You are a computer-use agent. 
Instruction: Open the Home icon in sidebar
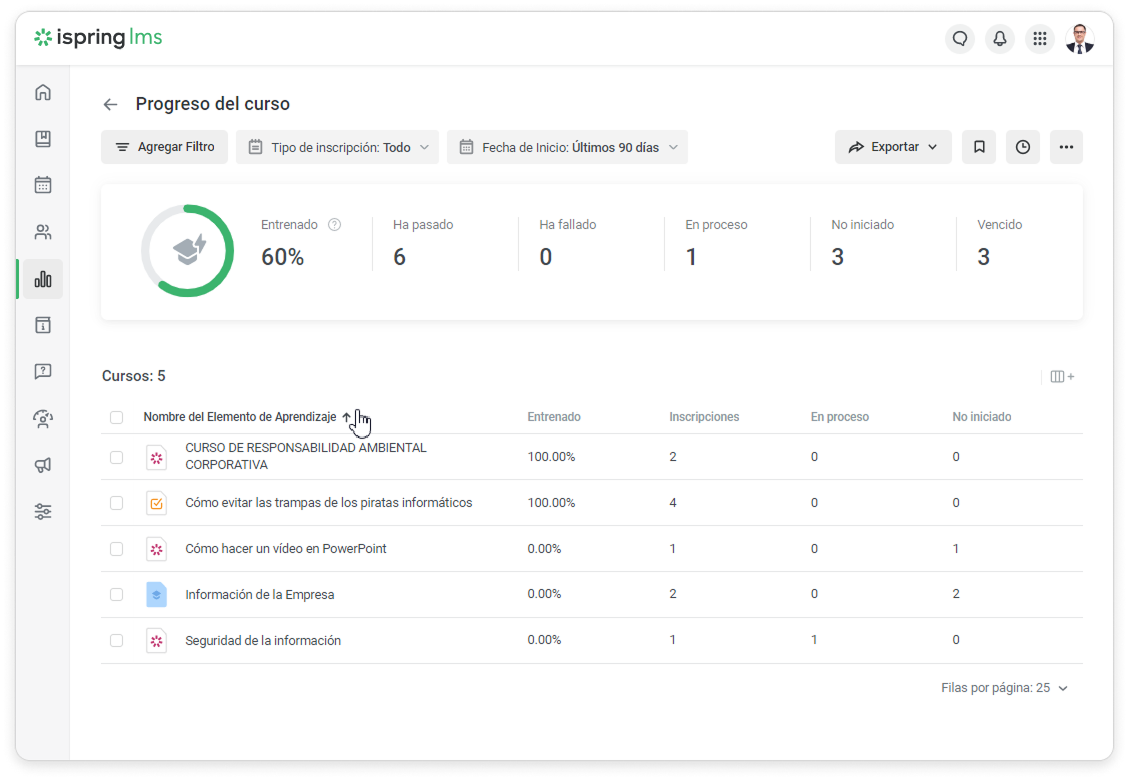(43, 93)
